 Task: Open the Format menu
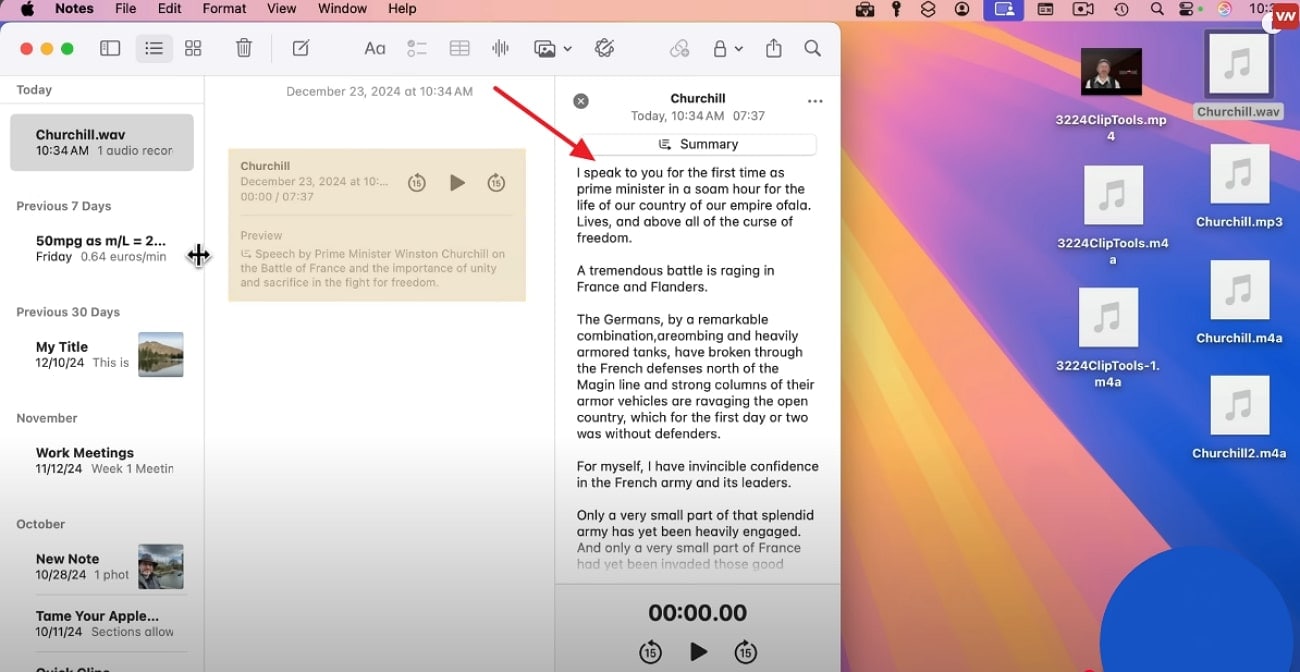(x=224, y=9)
